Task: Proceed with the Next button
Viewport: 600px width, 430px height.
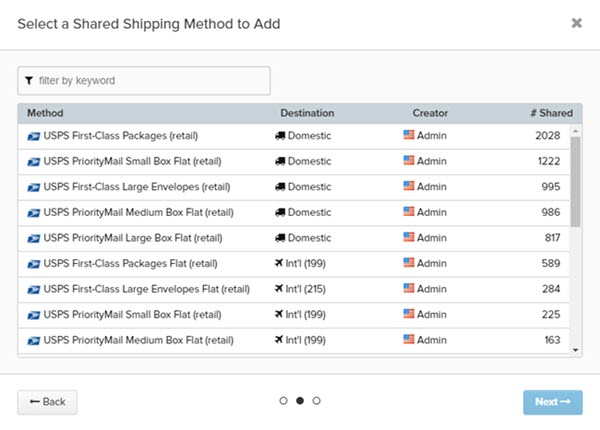Action: coord(553,402)
